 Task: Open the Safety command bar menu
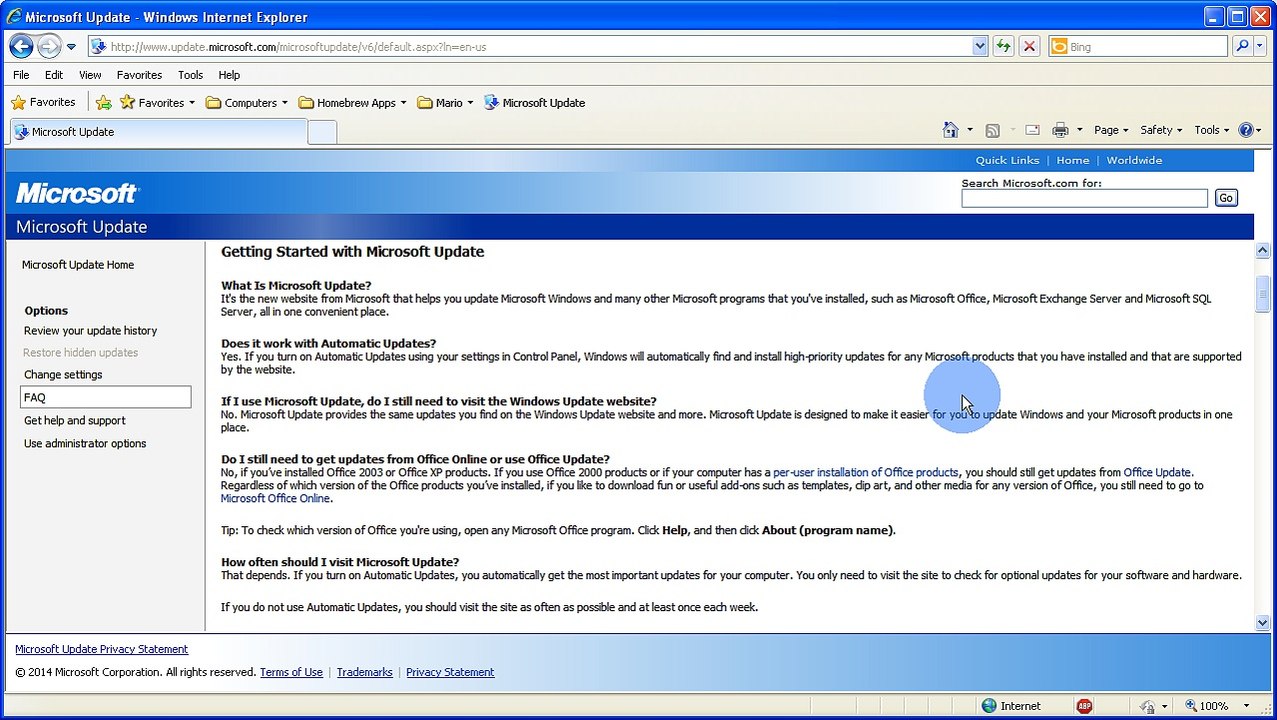tap(1160, 130)
